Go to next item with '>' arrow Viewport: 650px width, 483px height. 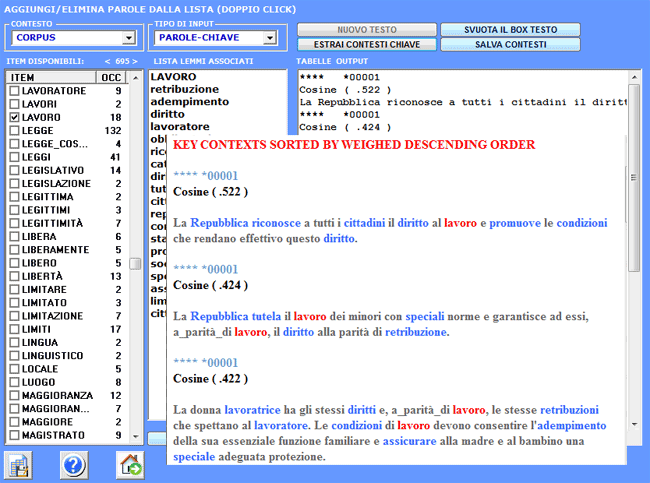[135, 61]
